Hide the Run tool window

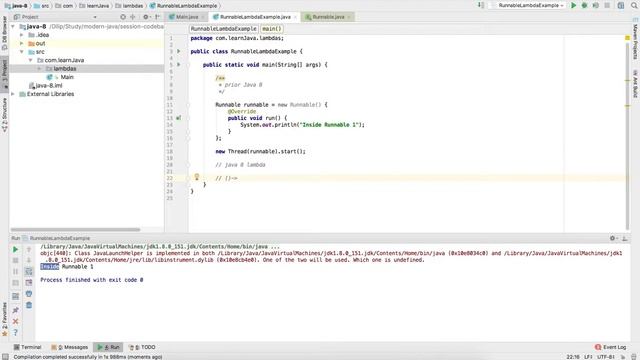tap(624, 238)
